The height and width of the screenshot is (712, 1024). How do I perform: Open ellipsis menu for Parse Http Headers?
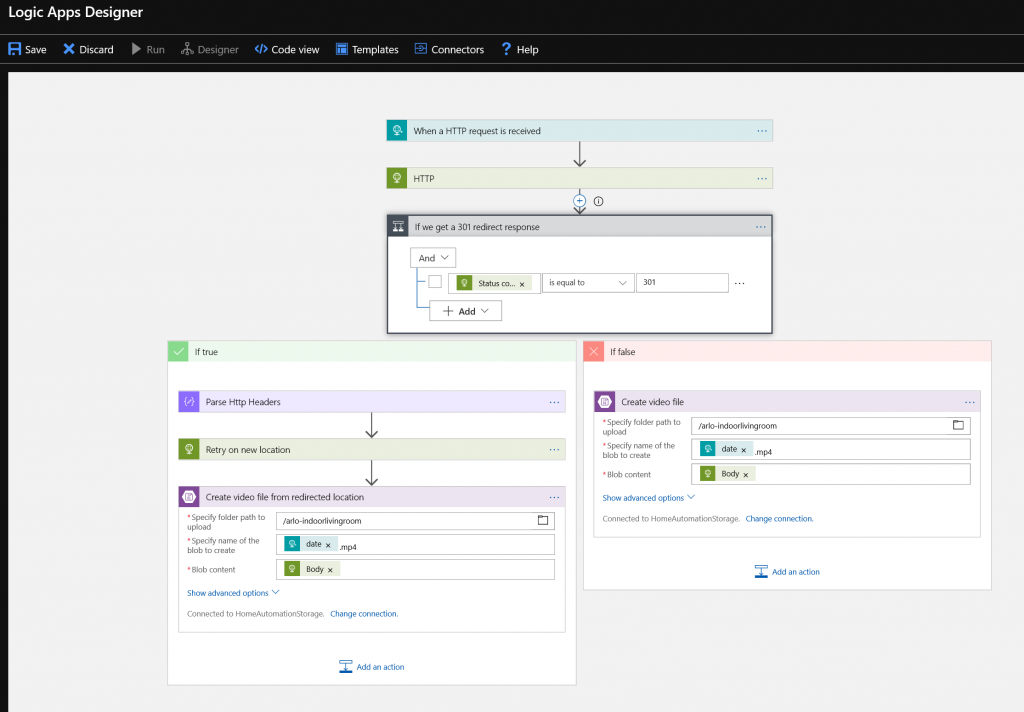click(554, 402)
